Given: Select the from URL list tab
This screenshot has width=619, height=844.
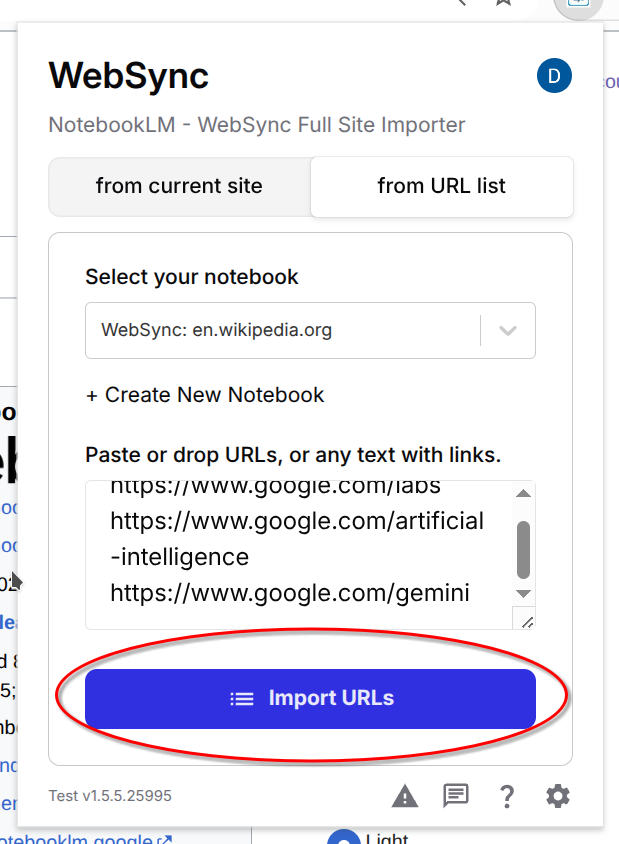Looking at the screenshot, I should pyautogui.click(x=441, y=187).
